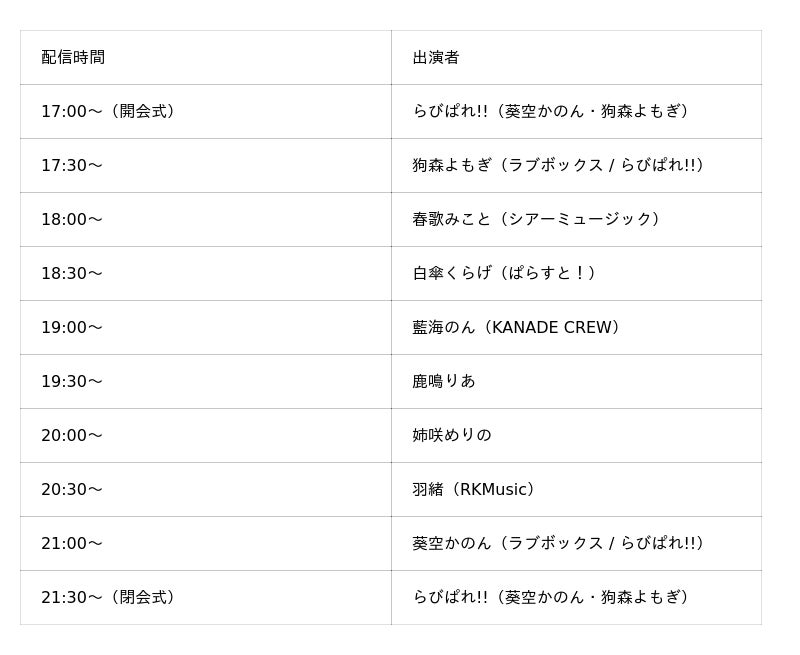Click the 17:30〜 time cell

coord(72,166)
